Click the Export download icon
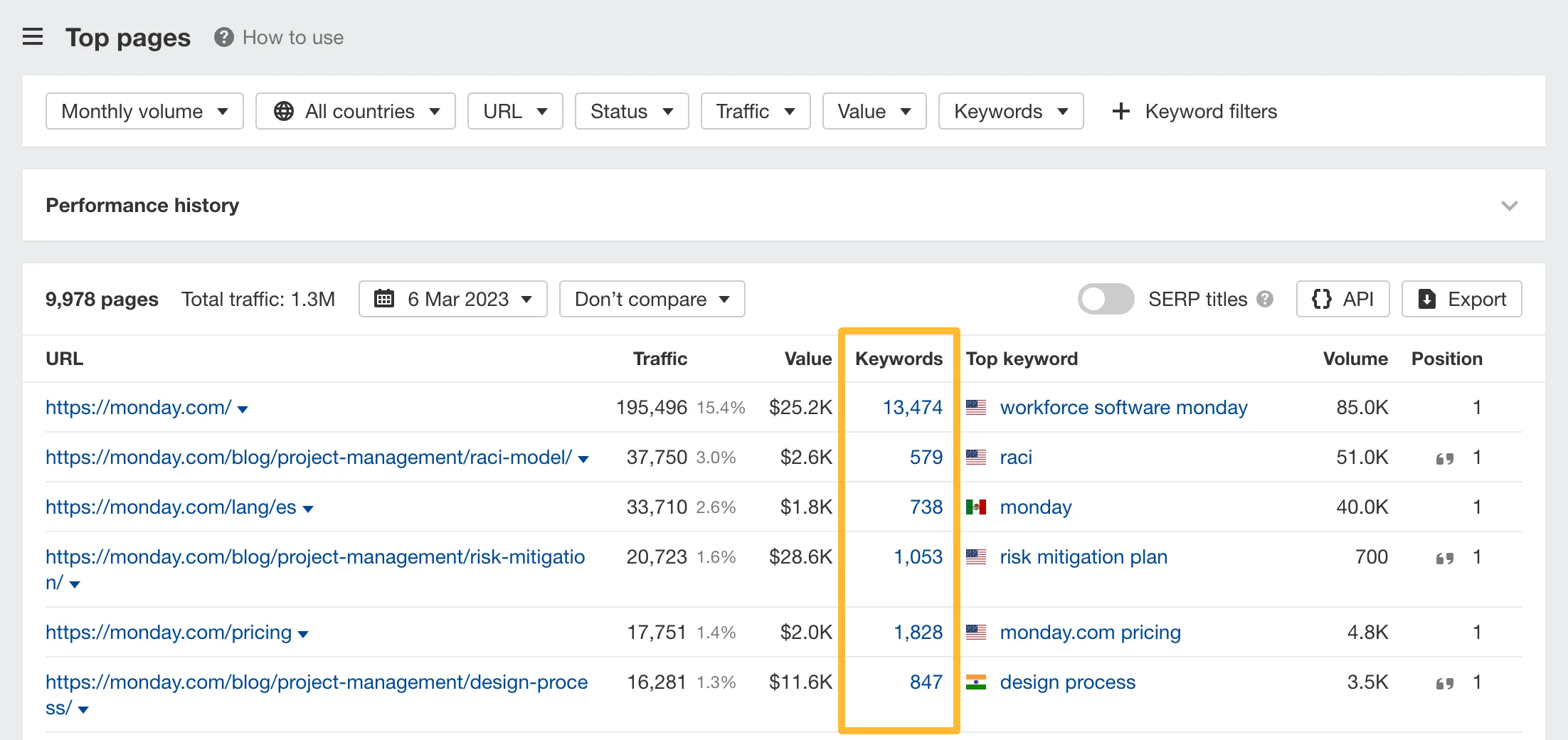 [1427, 299]
